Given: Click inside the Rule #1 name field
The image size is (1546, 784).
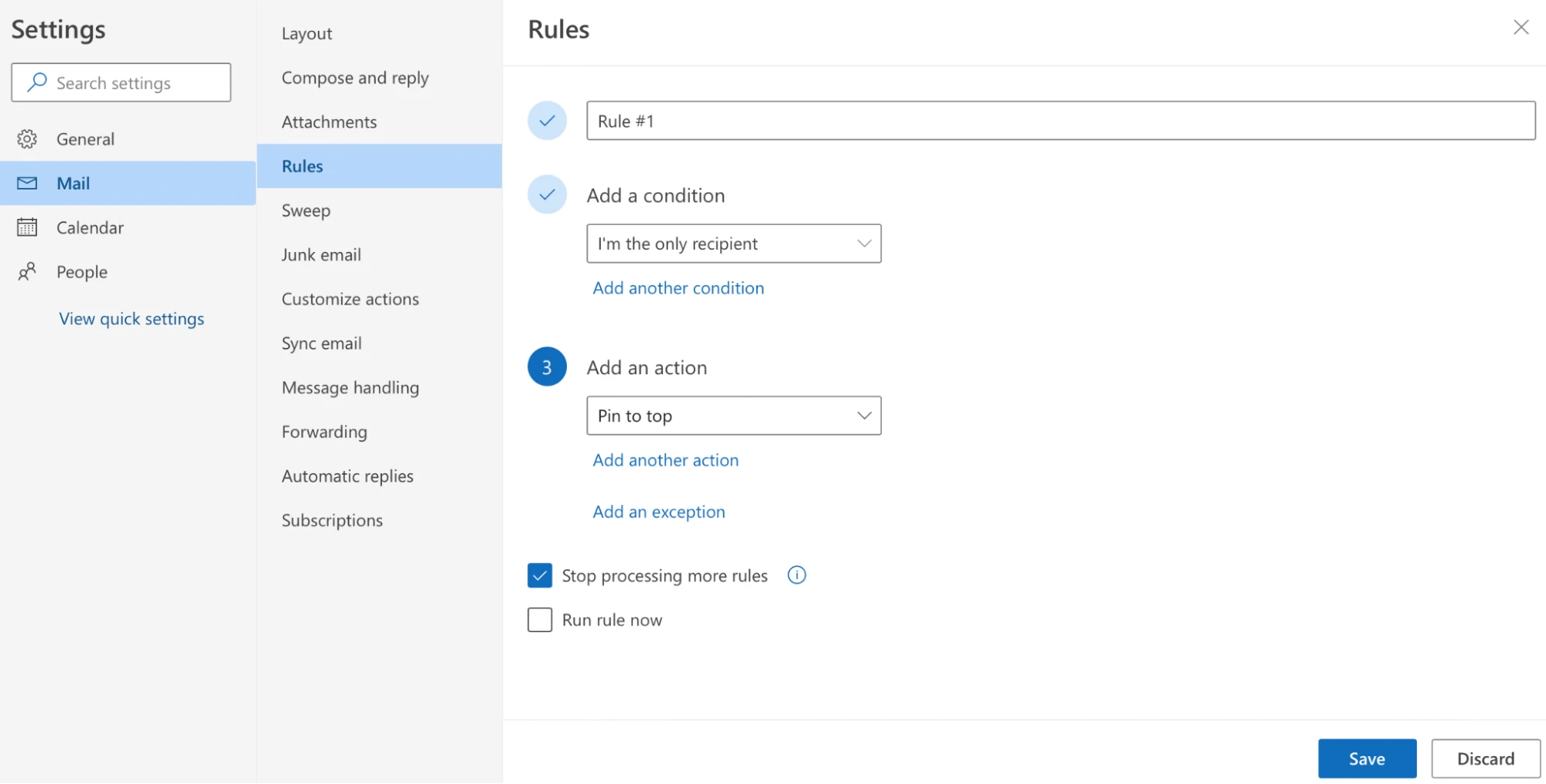Looking at the screenshot, I should click(x=851, y=121).
